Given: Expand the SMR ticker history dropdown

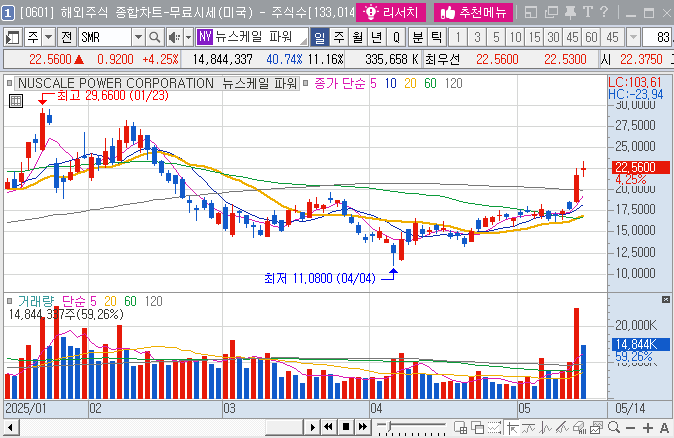Looking at the screenshot, I should (138, 38).
